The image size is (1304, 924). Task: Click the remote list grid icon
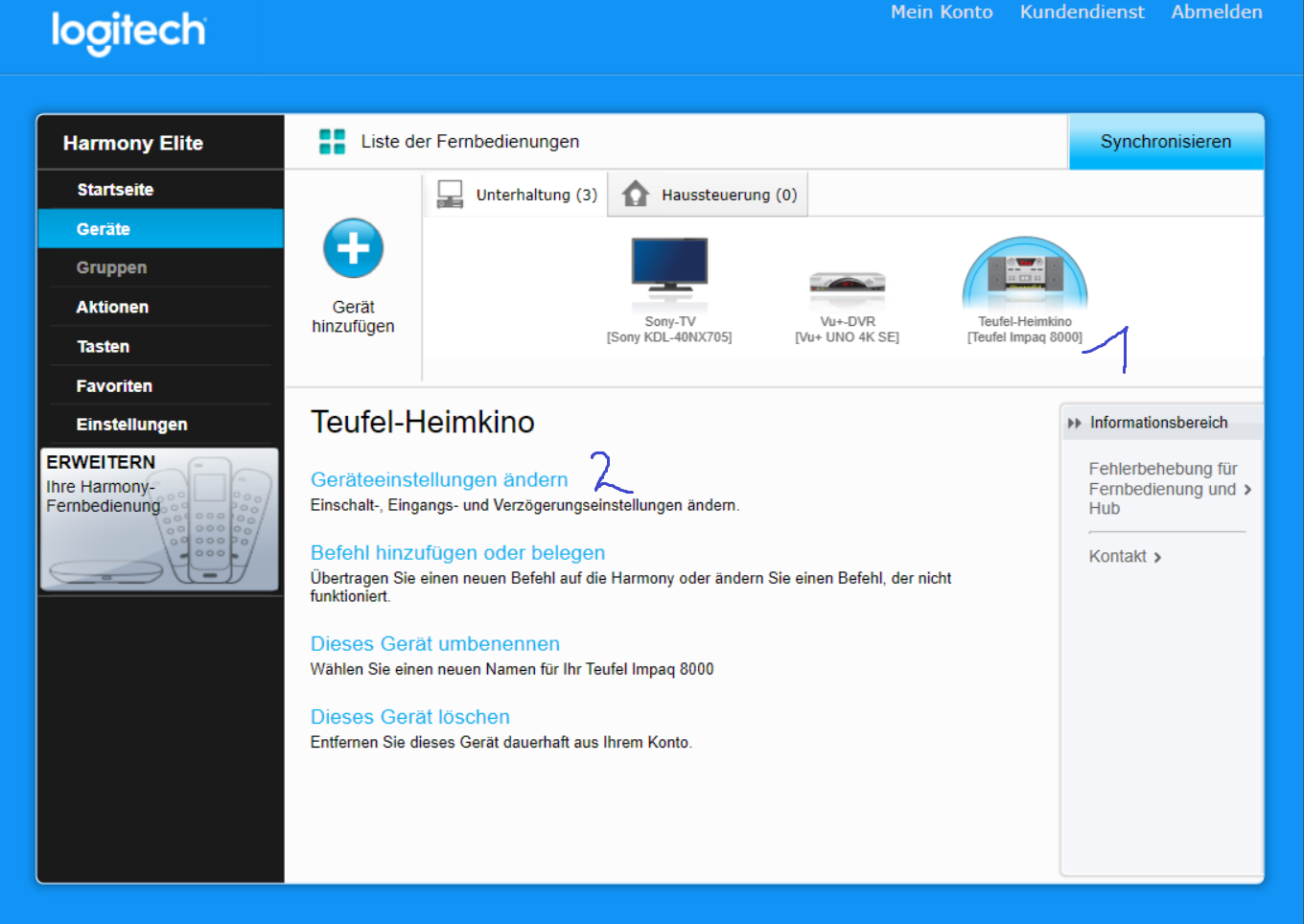[332, 142]
